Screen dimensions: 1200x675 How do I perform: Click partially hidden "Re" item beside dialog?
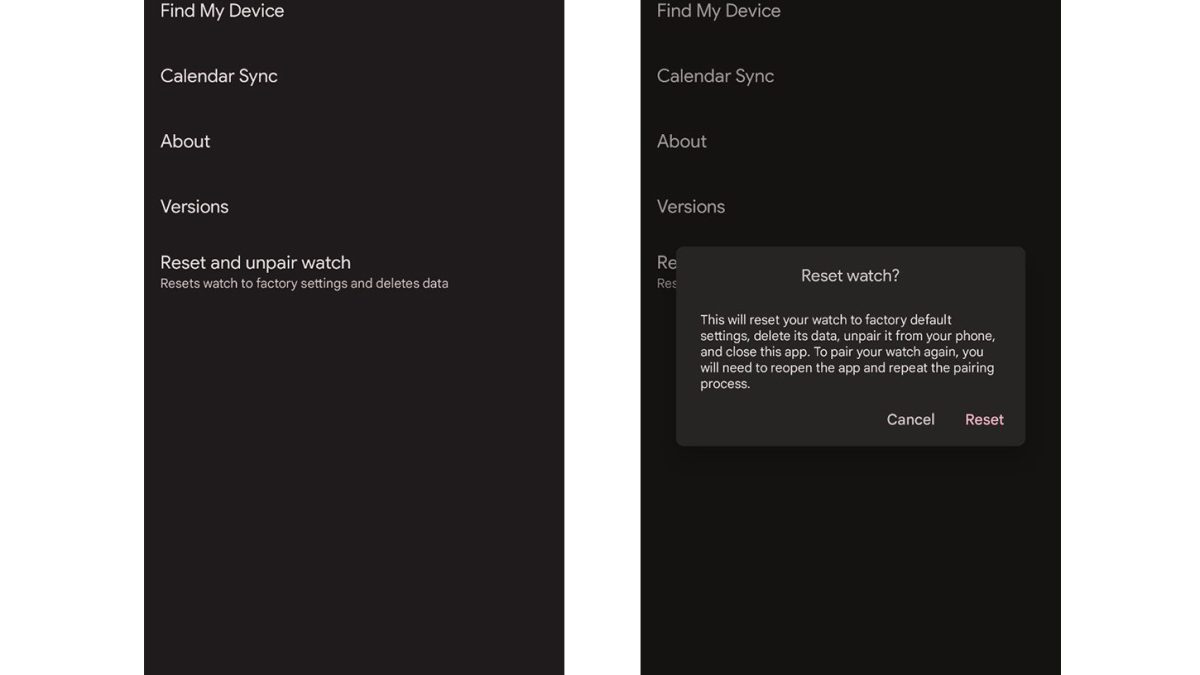666,264
